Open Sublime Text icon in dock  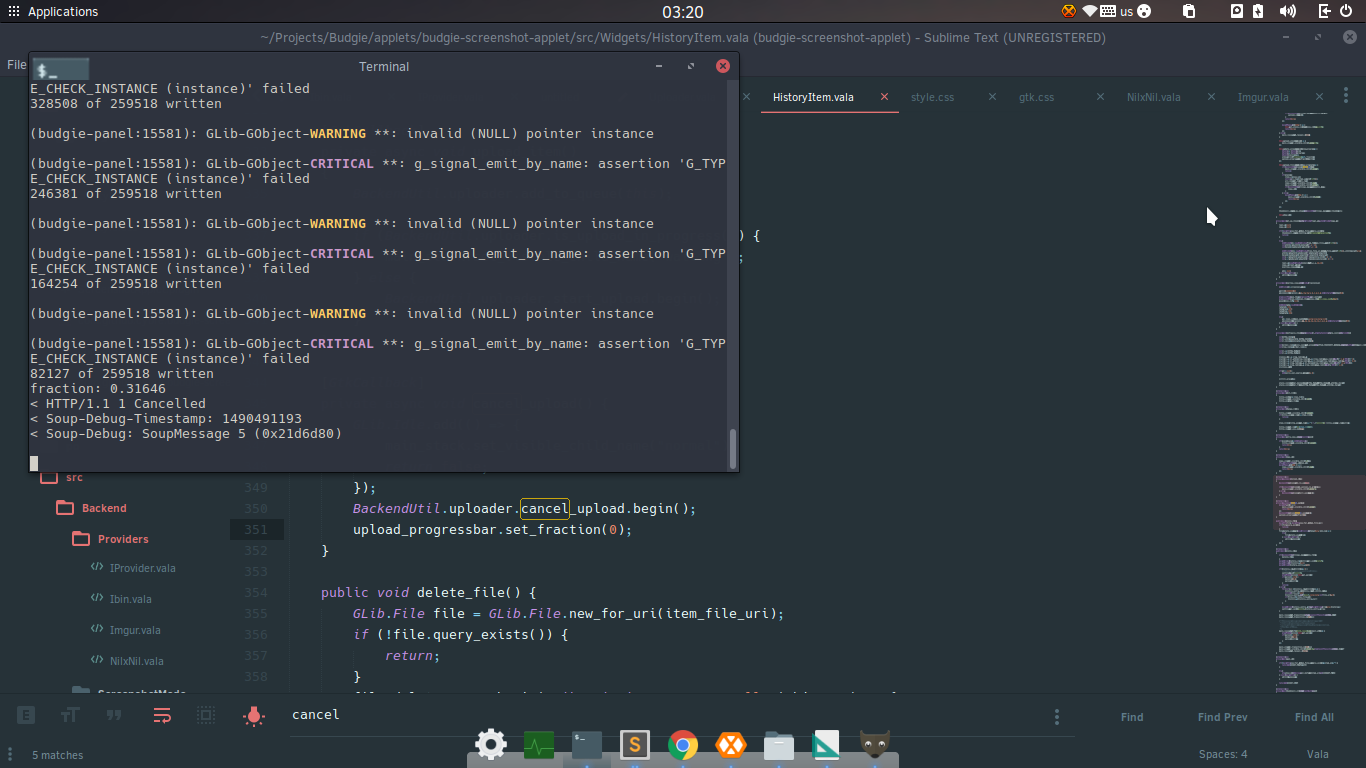[635, 744]
